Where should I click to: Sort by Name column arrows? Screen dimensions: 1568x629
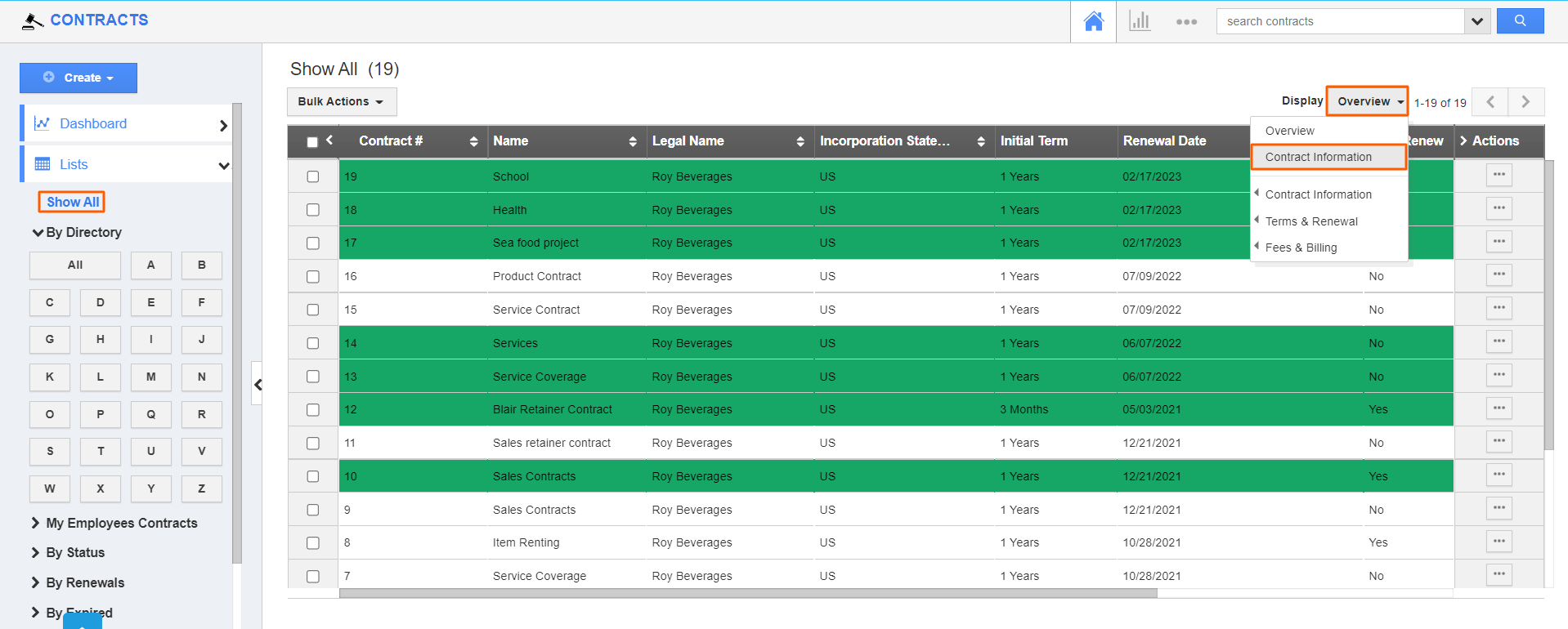[632, 141]
